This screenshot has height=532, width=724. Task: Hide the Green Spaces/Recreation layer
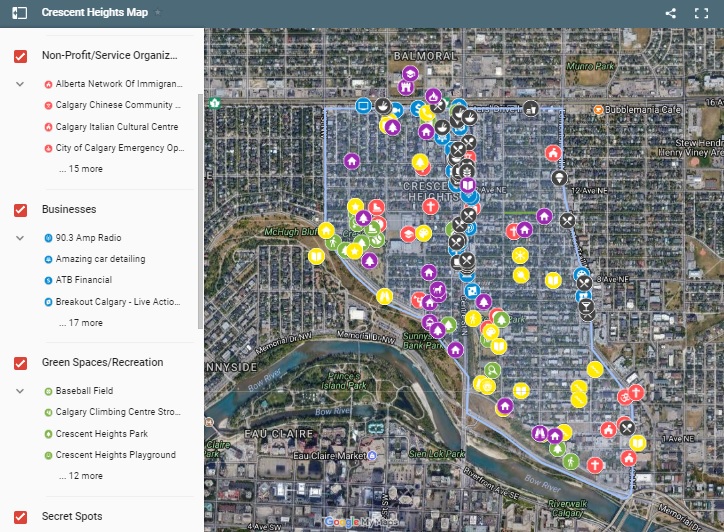pyautogui.click(x=20, y=363)
